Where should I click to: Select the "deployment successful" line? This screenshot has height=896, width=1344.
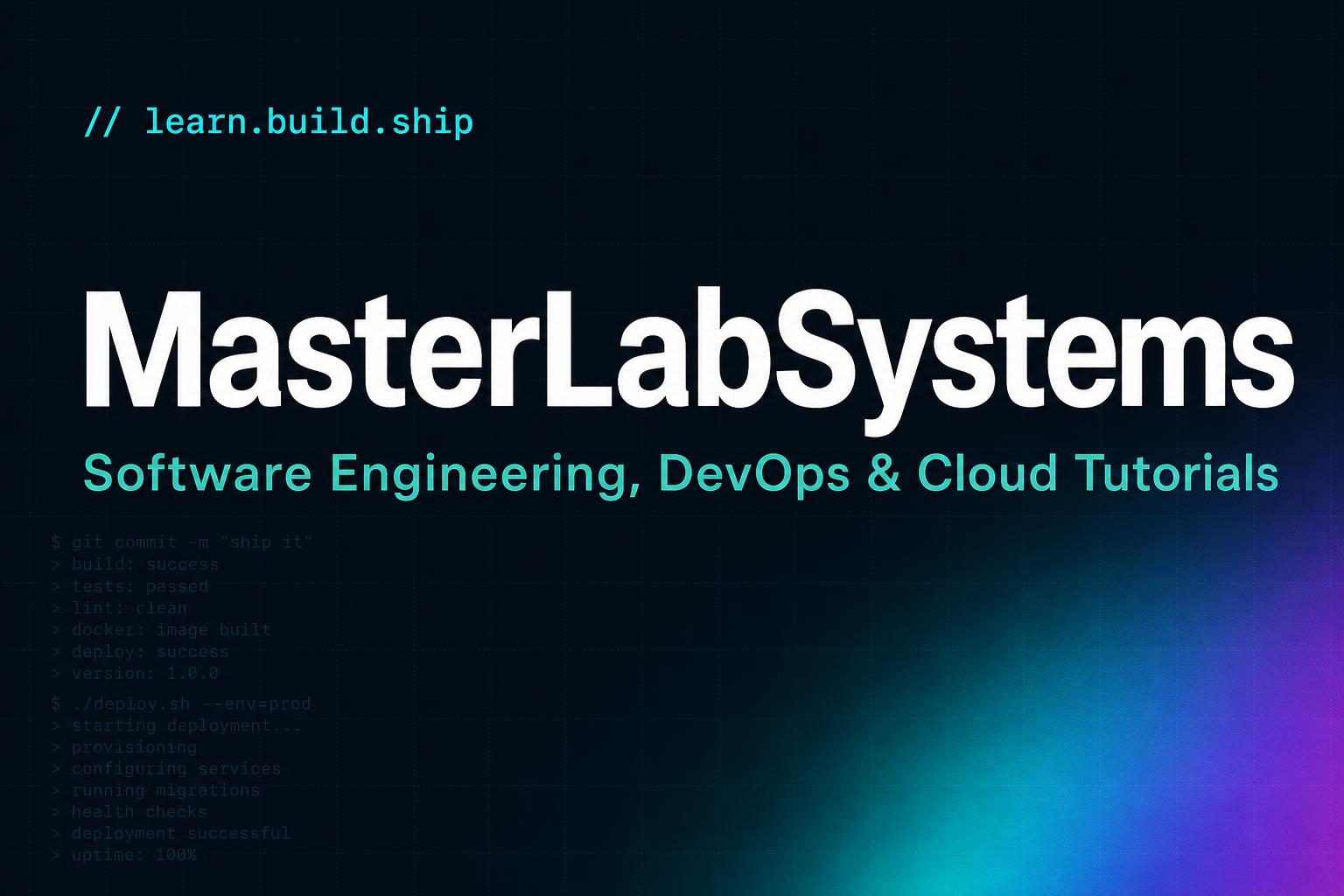pyautogui.click(x=171, y=833)
